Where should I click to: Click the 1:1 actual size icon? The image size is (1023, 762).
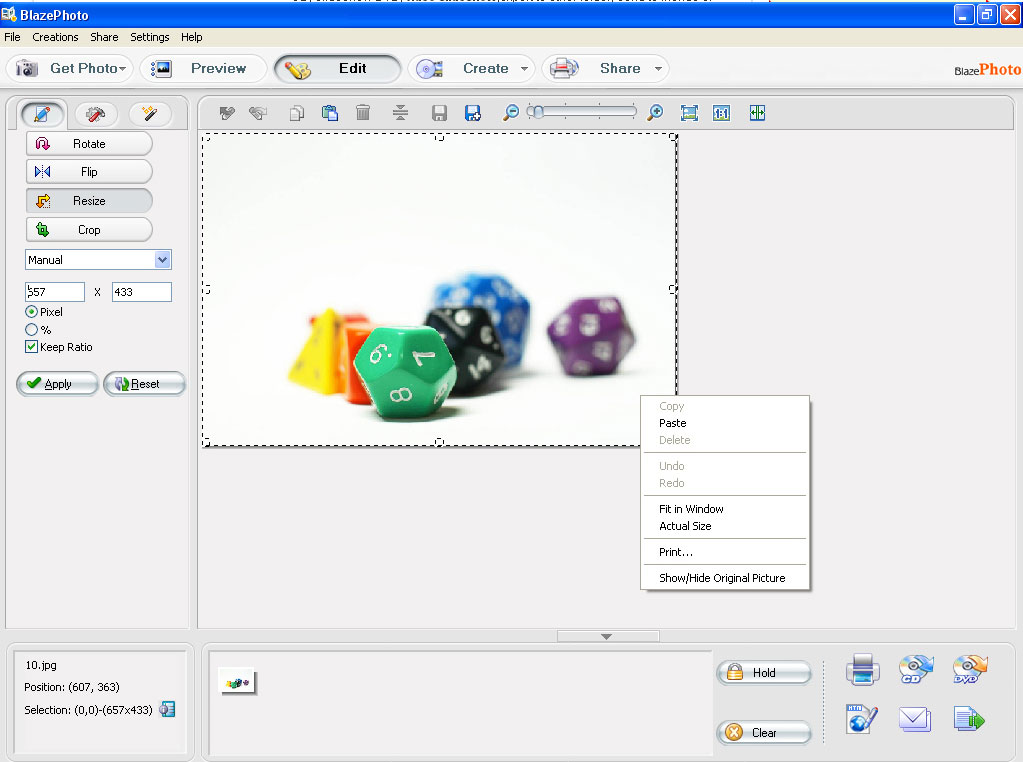coord(722,114)
